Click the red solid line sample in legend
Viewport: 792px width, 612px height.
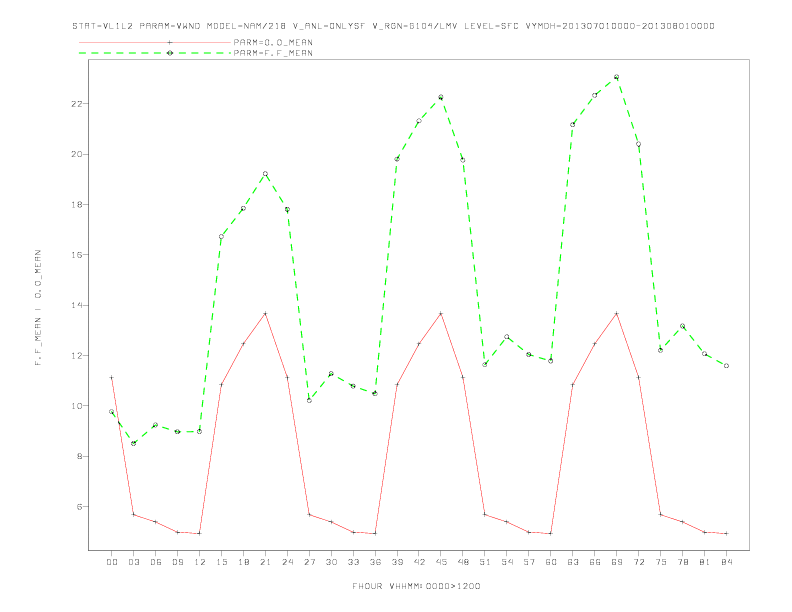pos(155,42)
